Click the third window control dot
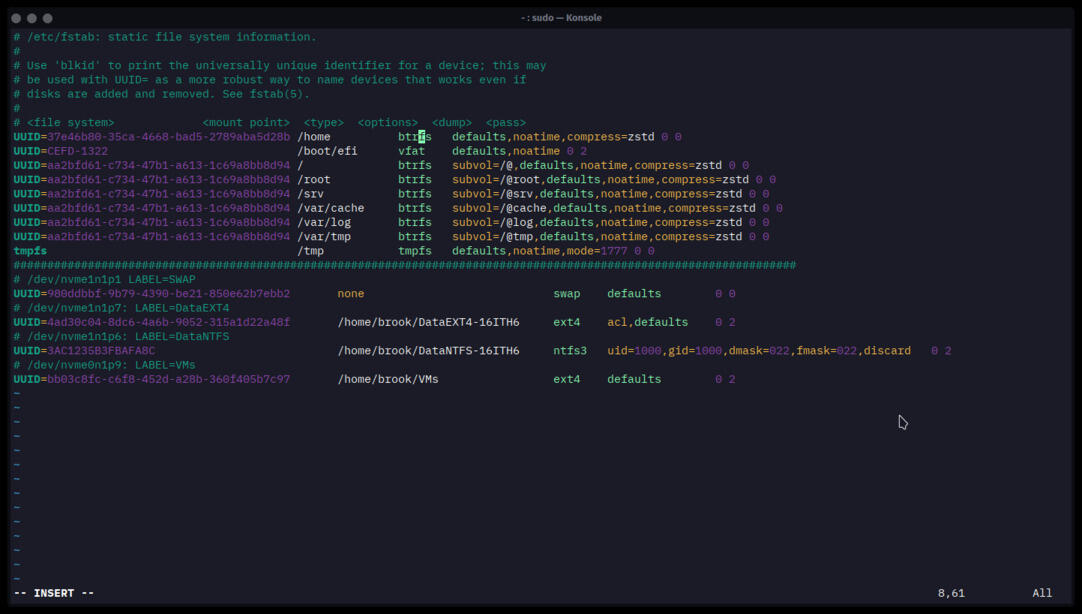The height and width of the screenshot is (614, 1082). [48, 18]
